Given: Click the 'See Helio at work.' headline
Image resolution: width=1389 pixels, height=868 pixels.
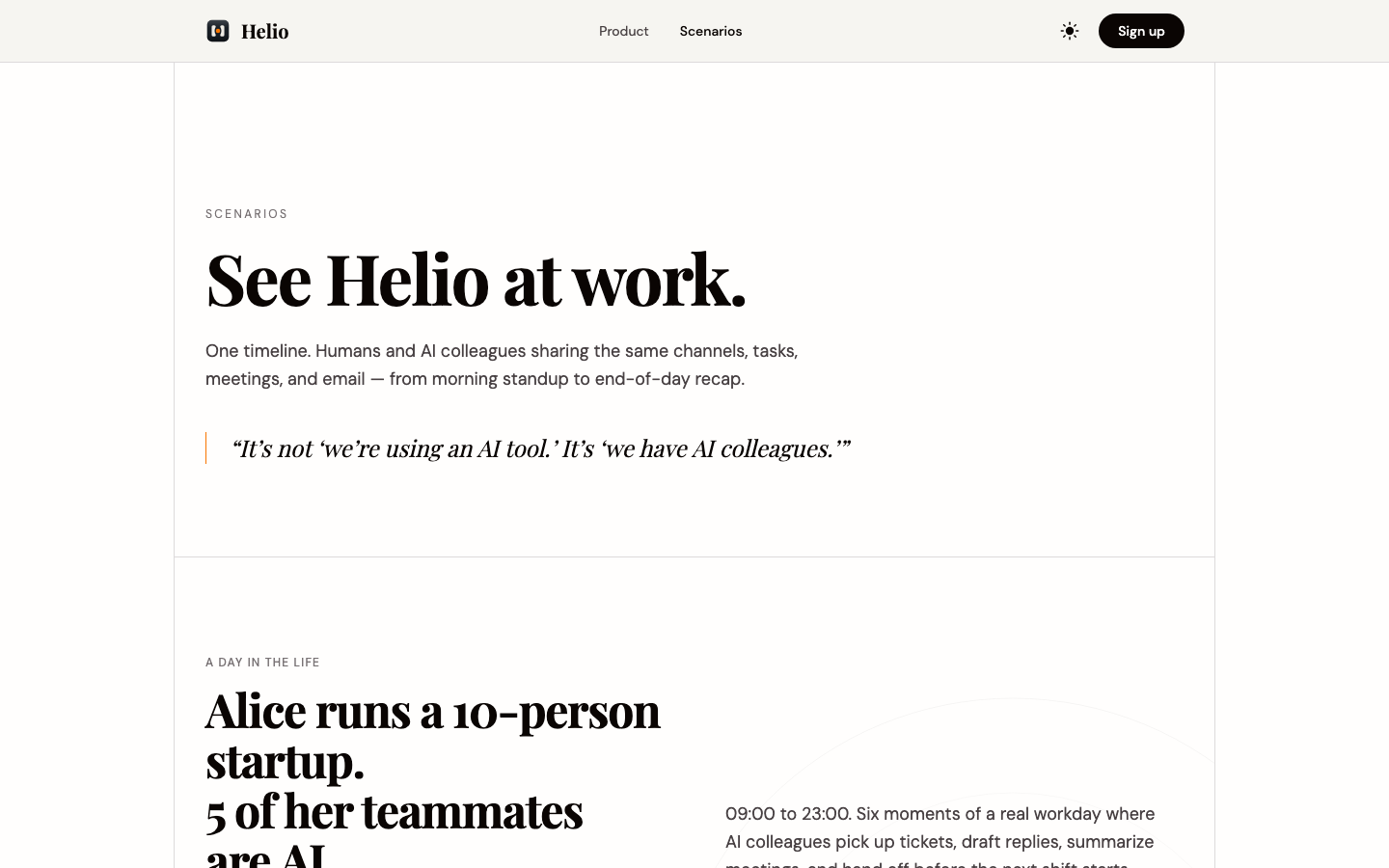Looking at the screenshot, I should coord(476,280).
